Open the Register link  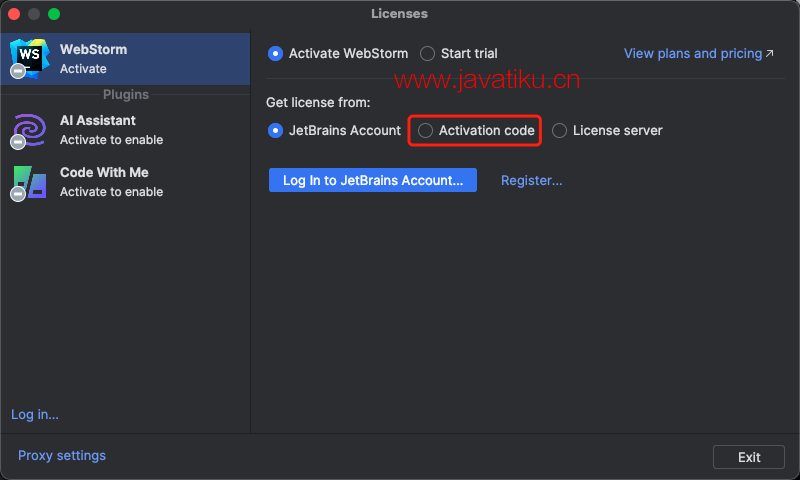coord(531,181)
